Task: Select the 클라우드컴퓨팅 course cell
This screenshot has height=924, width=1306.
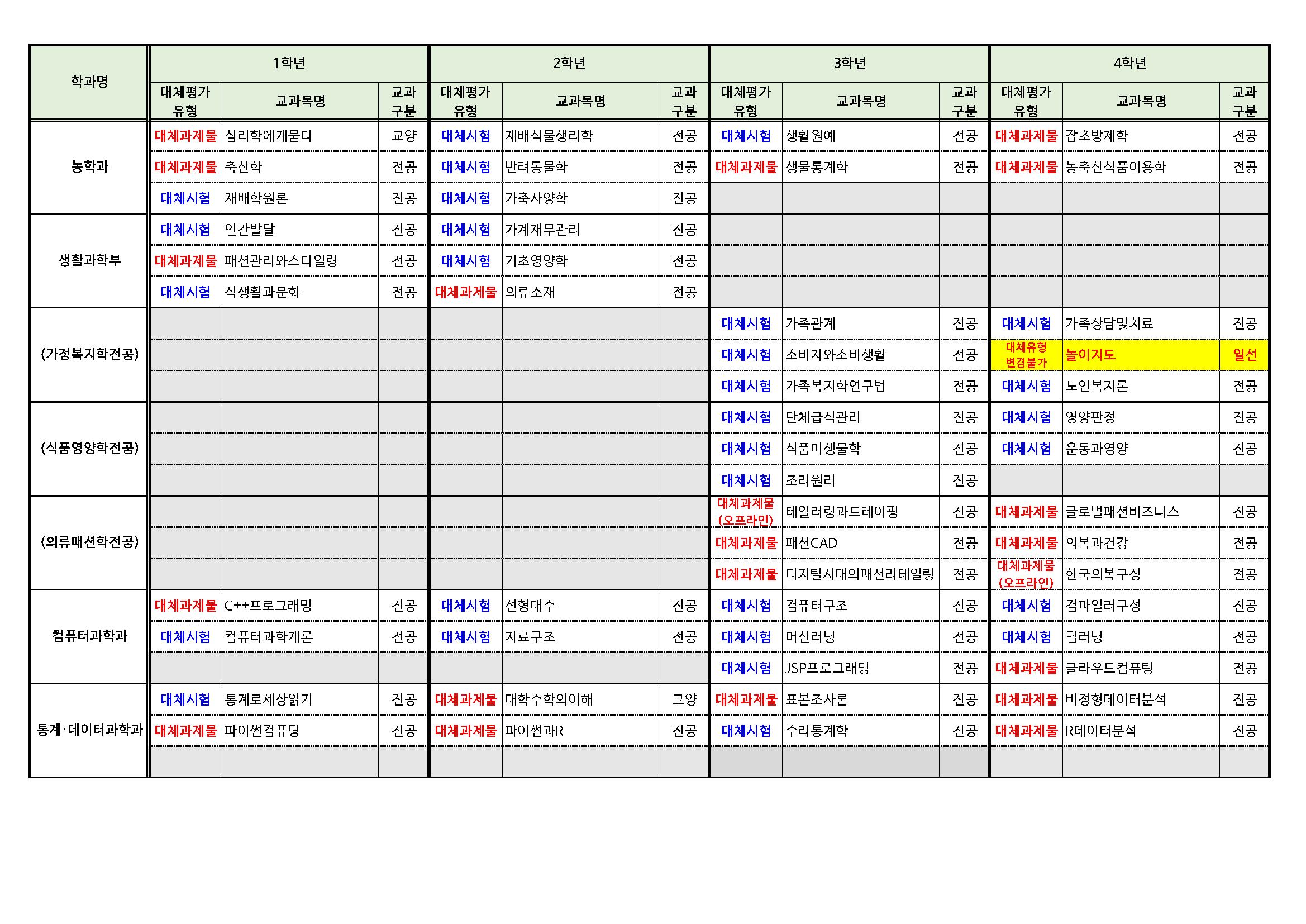Action: tap(1141, 668)
